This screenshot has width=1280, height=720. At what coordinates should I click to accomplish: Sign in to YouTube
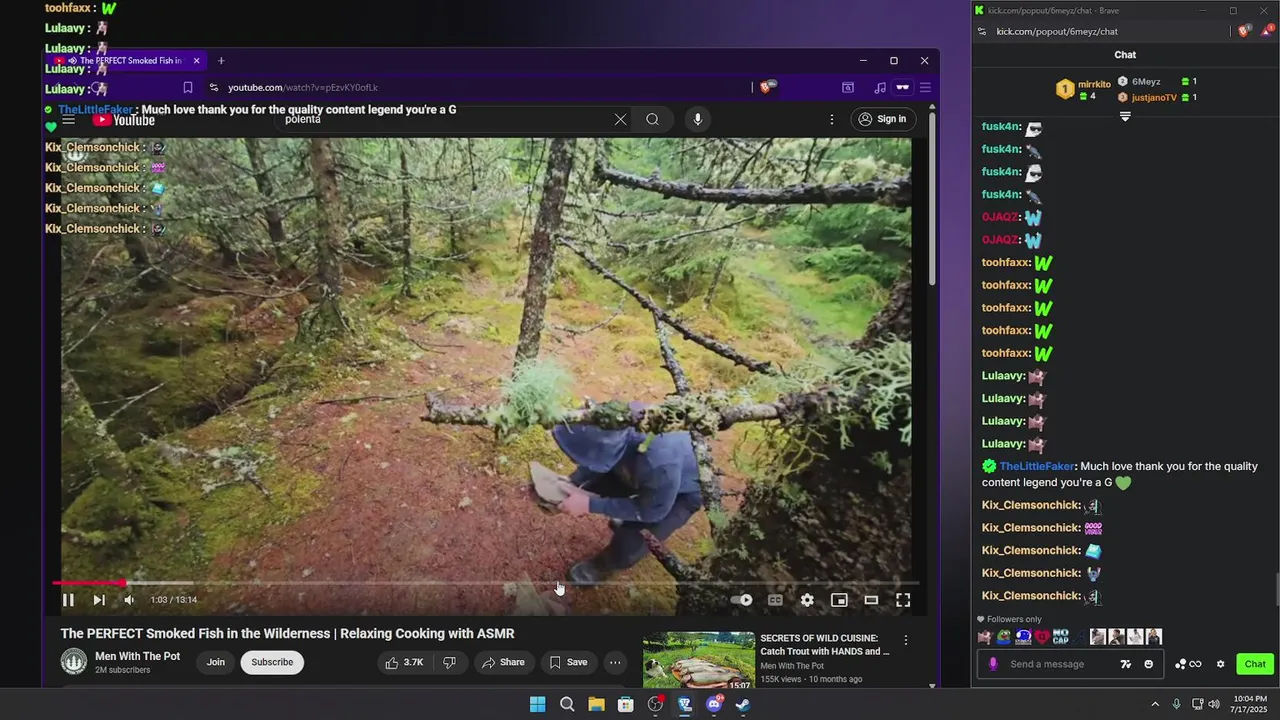coord(882,119)
